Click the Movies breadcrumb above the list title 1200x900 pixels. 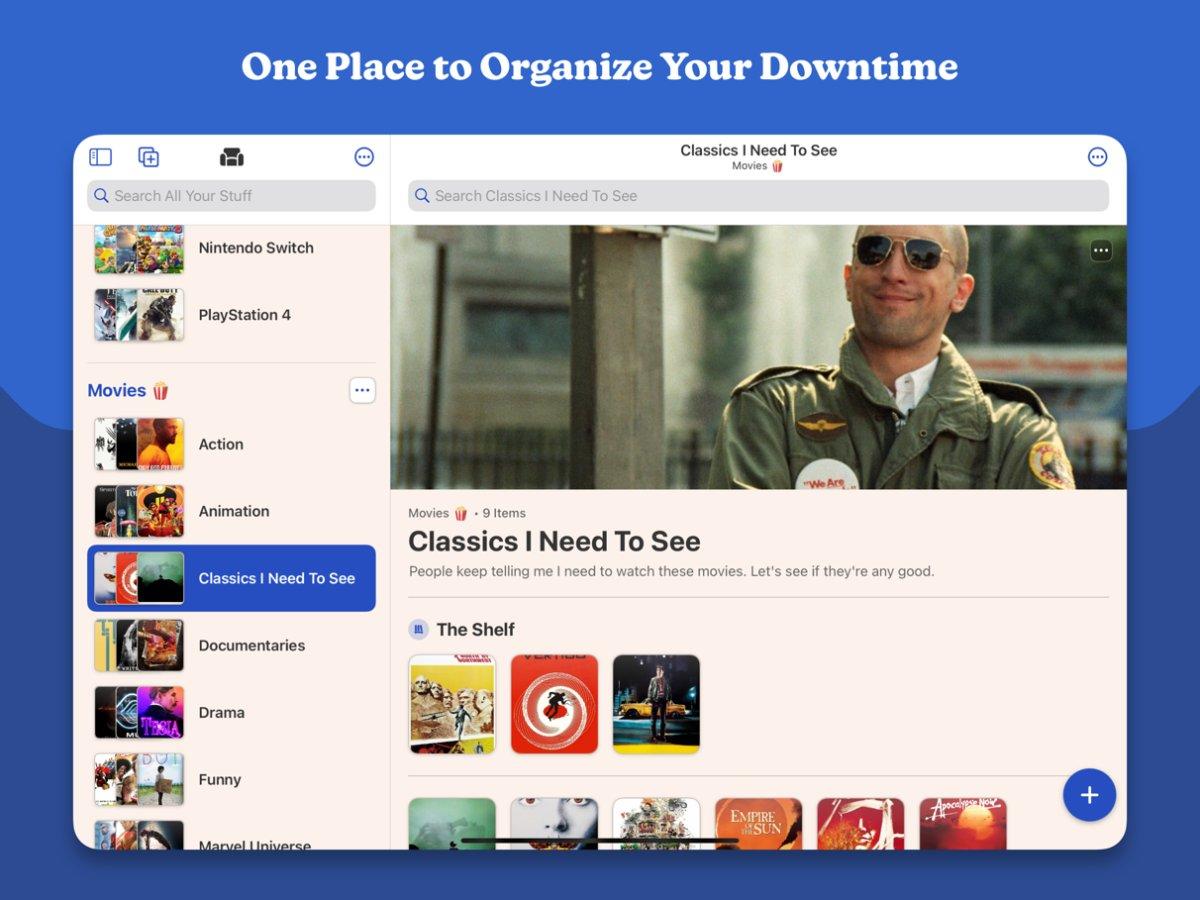[x=438, y=513]
